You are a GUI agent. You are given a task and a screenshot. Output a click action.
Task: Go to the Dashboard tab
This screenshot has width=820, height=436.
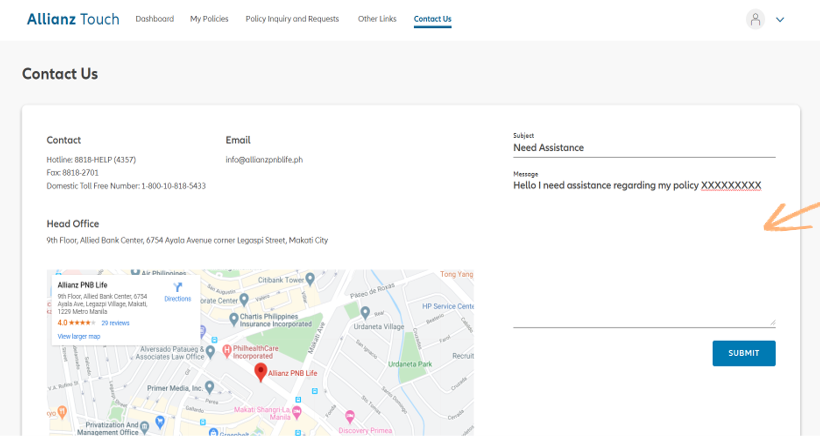point(154,19)
